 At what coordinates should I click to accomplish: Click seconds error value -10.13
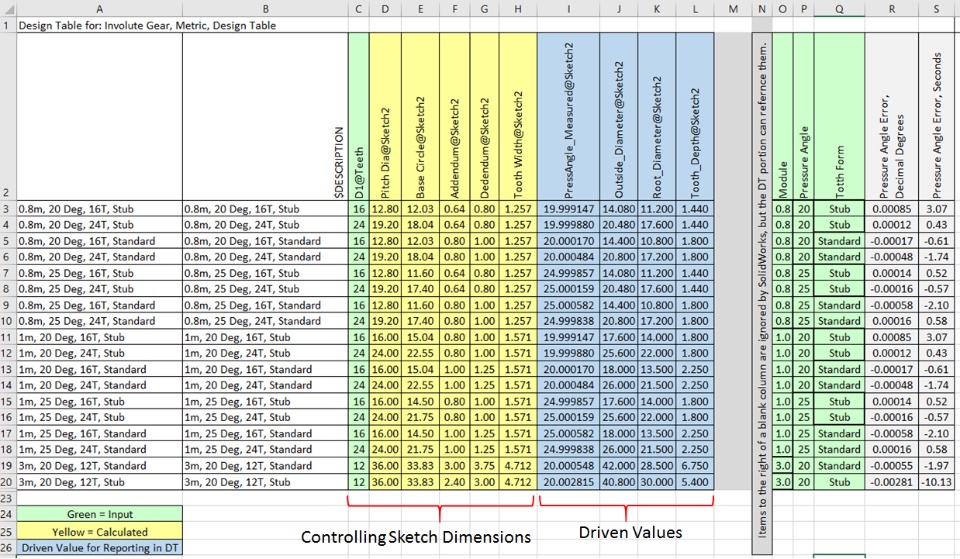click(937, 482)
